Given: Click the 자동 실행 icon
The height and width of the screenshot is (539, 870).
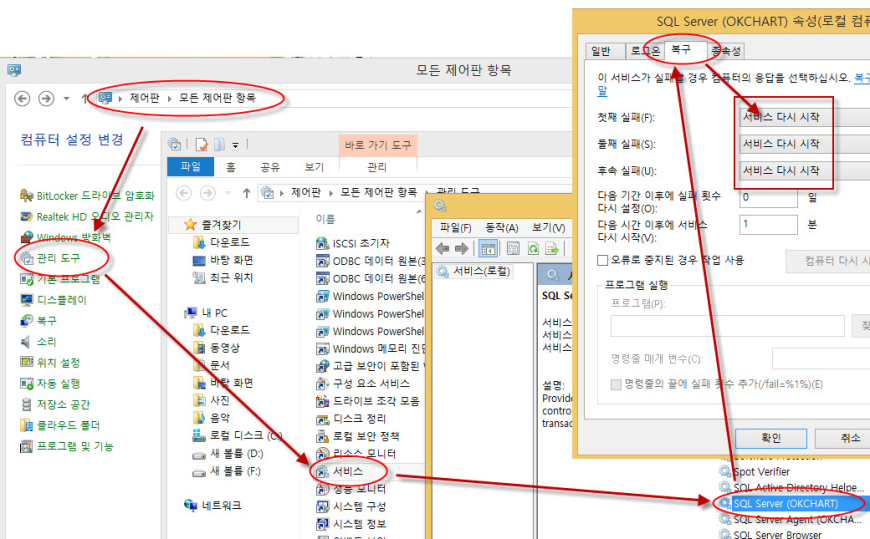Looking at the screenshot, I should (x=27, y=384).
